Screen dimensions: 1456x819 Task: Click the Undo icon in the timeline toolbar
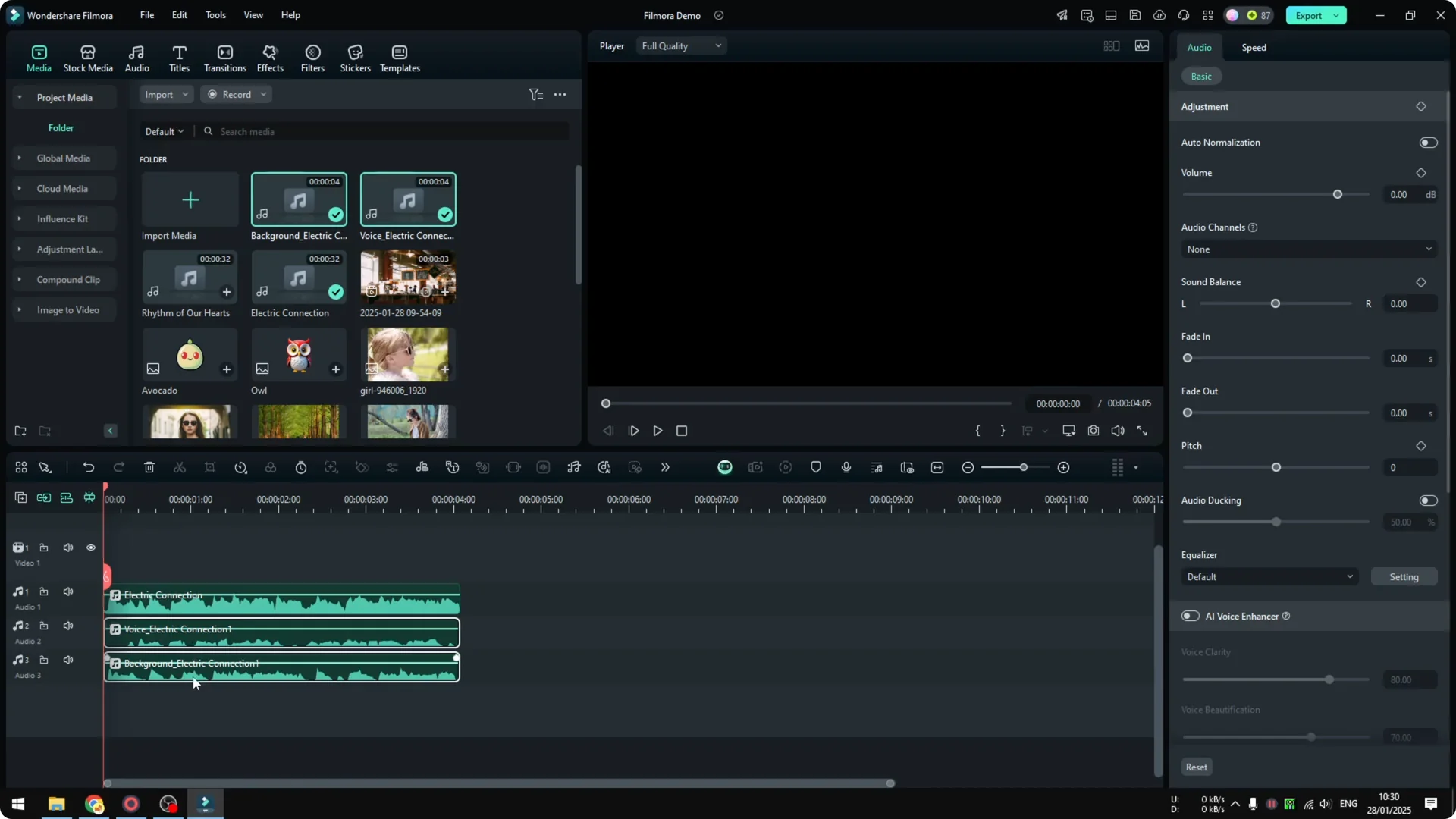point(89,467)
